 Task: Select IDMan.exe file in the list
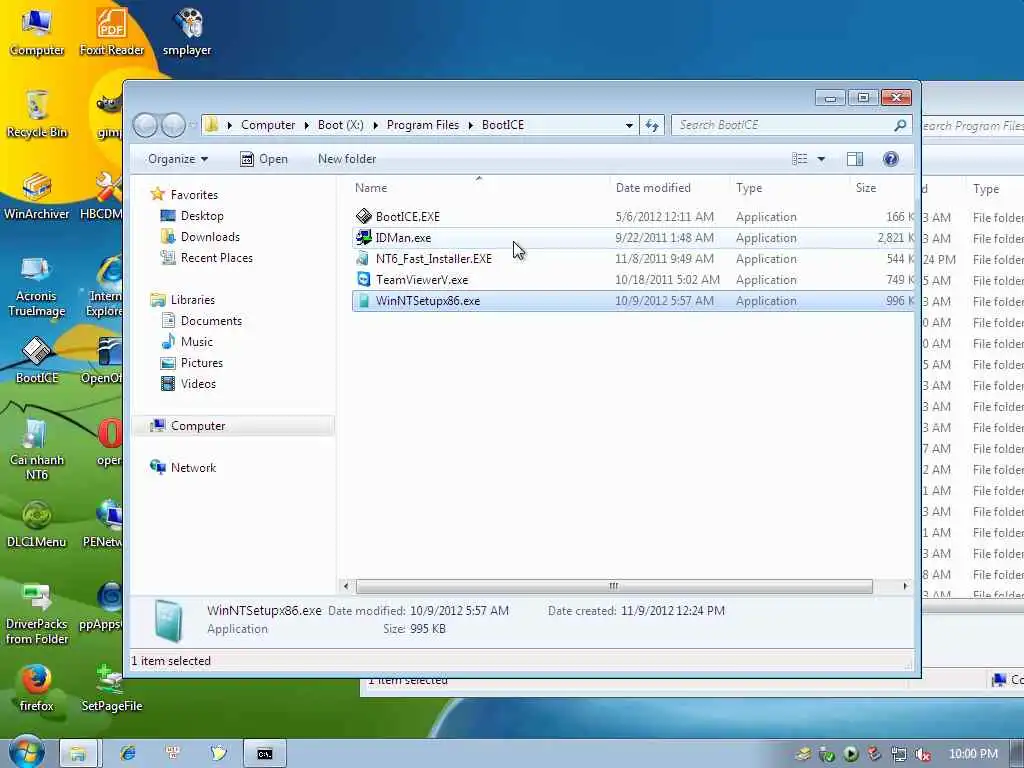pos(632,238)
